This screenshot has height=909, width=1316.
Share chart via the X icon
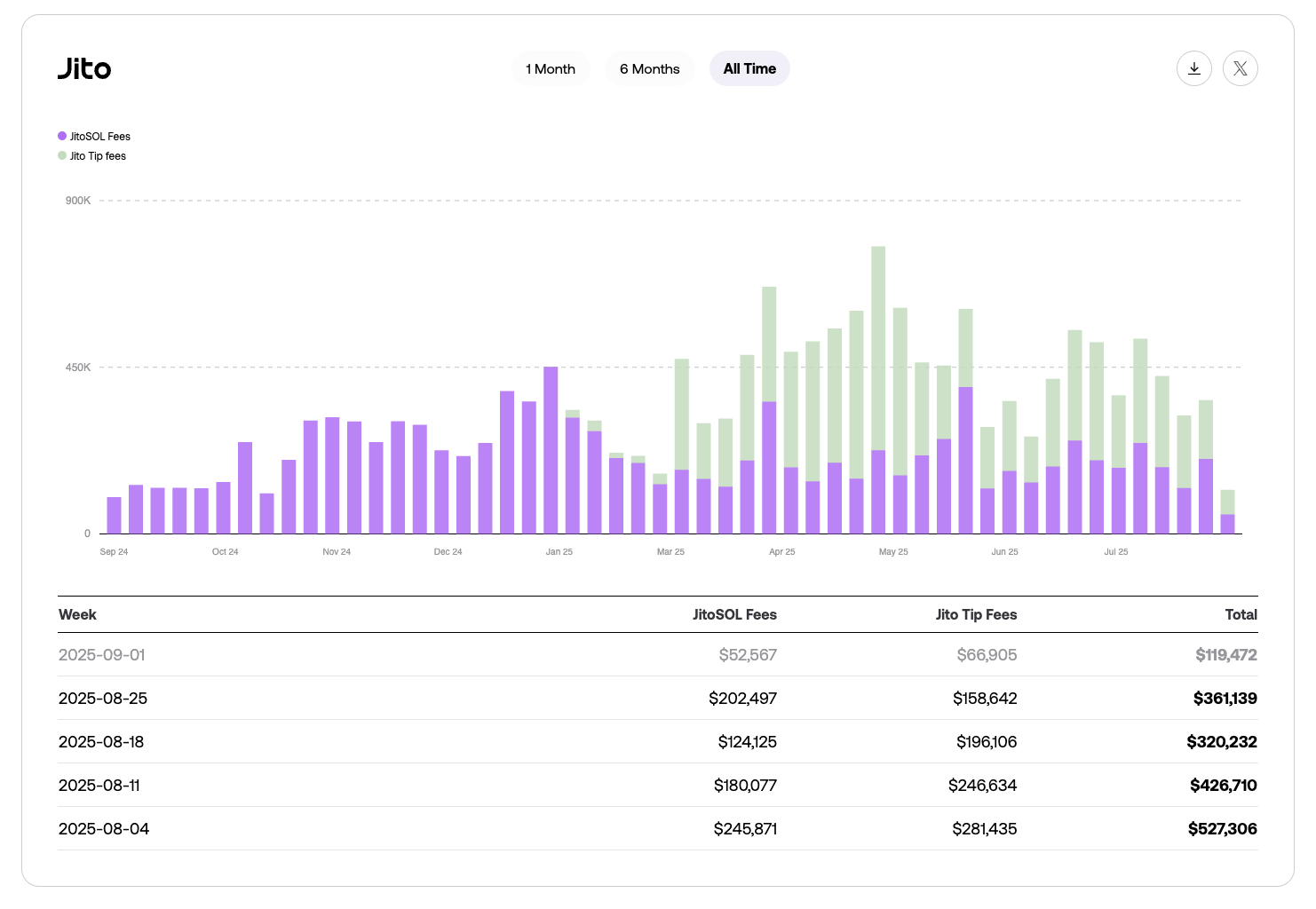point(1240,68)
